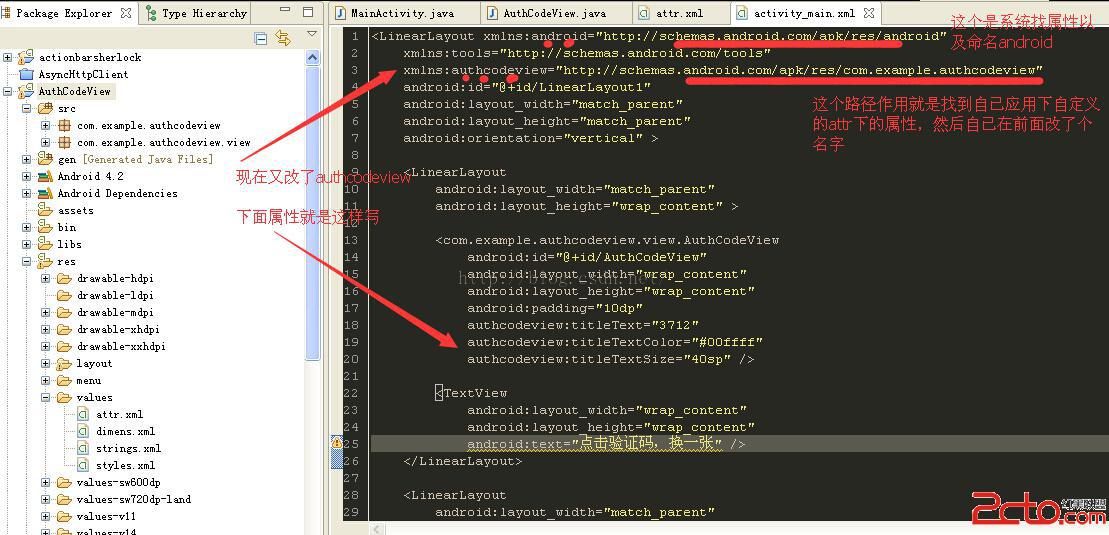Expand the drawable-hdpi folder

[x=46, y=278]
